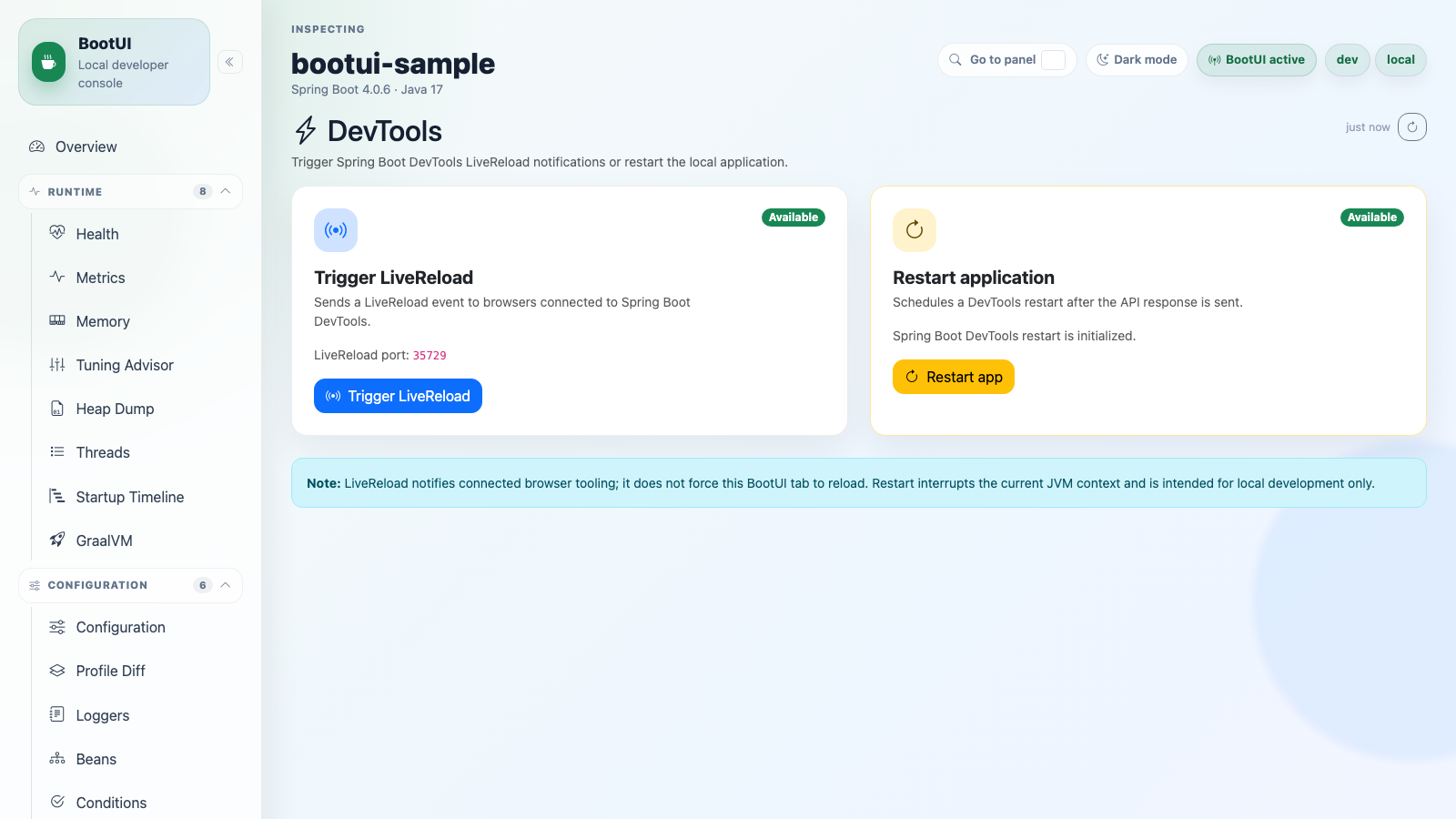Image resolution: width=1456 pixels, height=819 pixels.
Task: Click the Available badge on Trigger LiveReload card
Action: [x=794, y=217]
